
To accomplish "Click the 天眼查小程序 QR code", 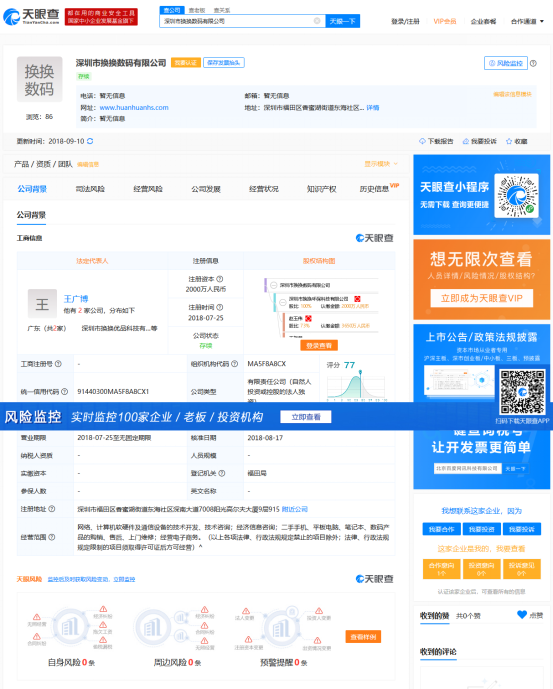I will 517,196.
